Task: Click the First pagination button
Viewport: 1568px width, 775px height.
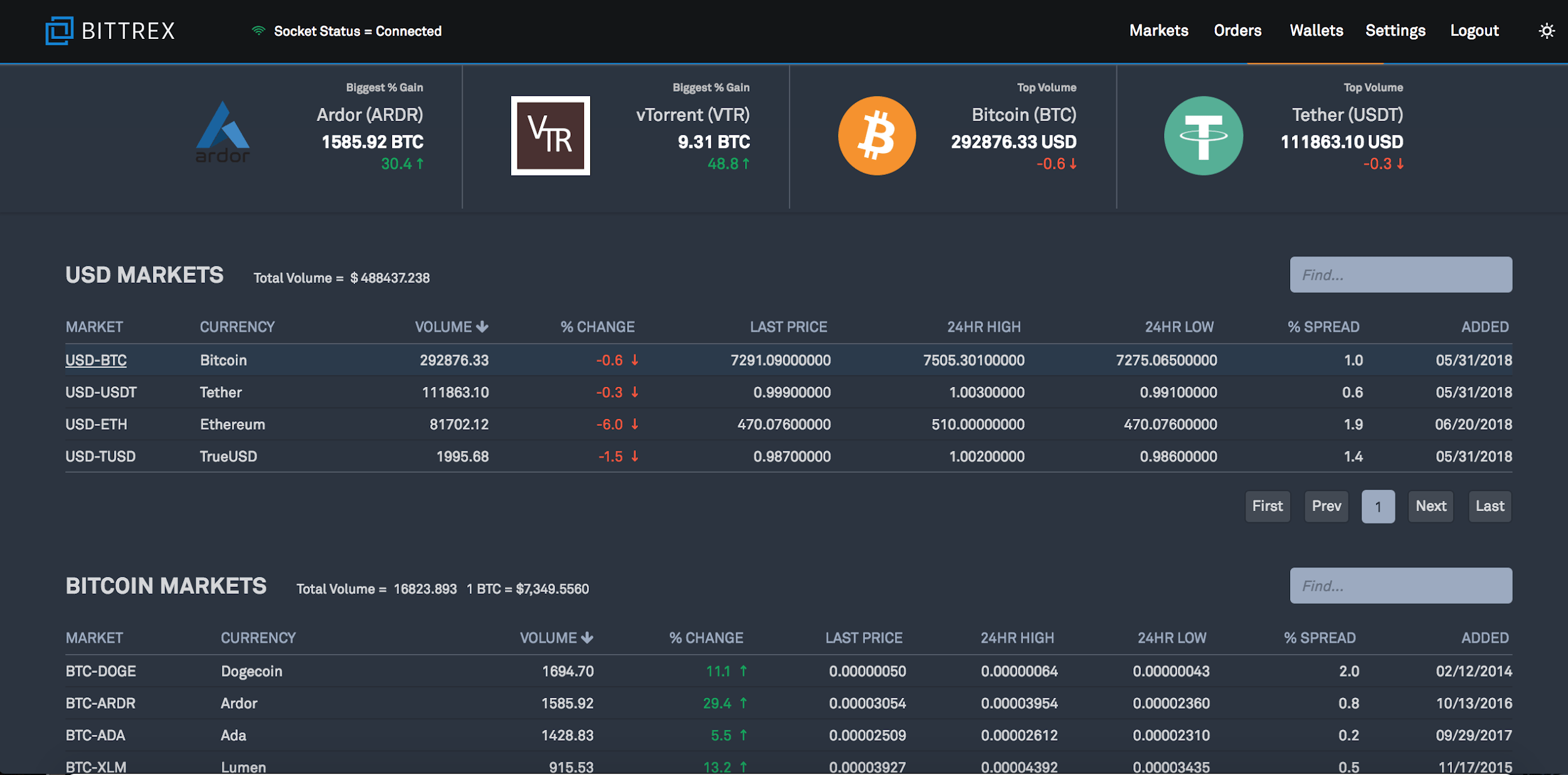Action: (1269, 506)
